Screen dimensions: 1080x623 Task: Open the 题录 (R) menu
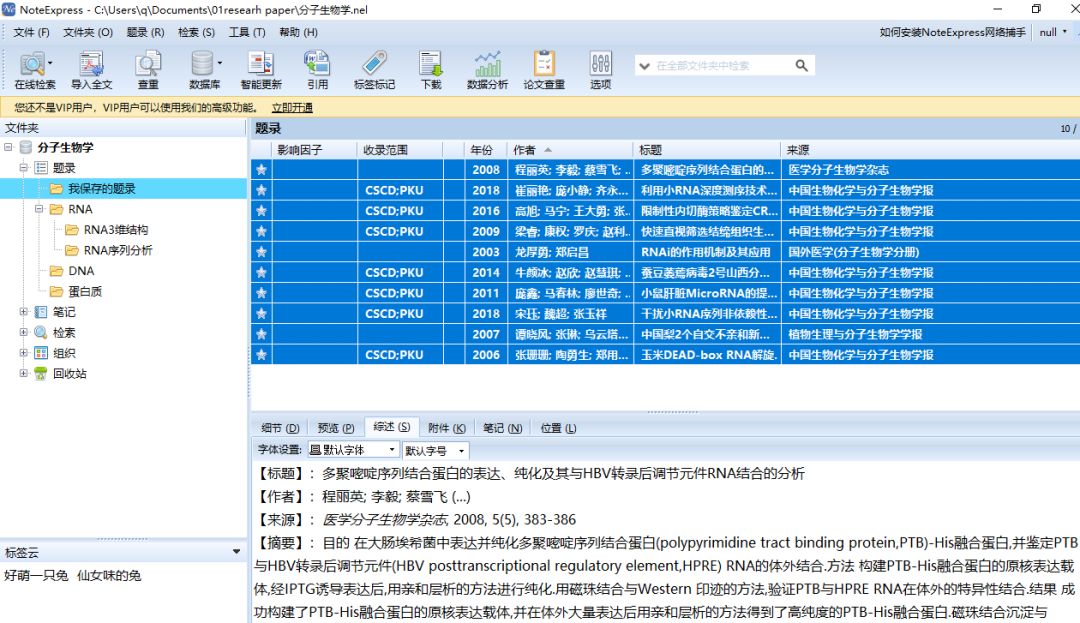145,32
